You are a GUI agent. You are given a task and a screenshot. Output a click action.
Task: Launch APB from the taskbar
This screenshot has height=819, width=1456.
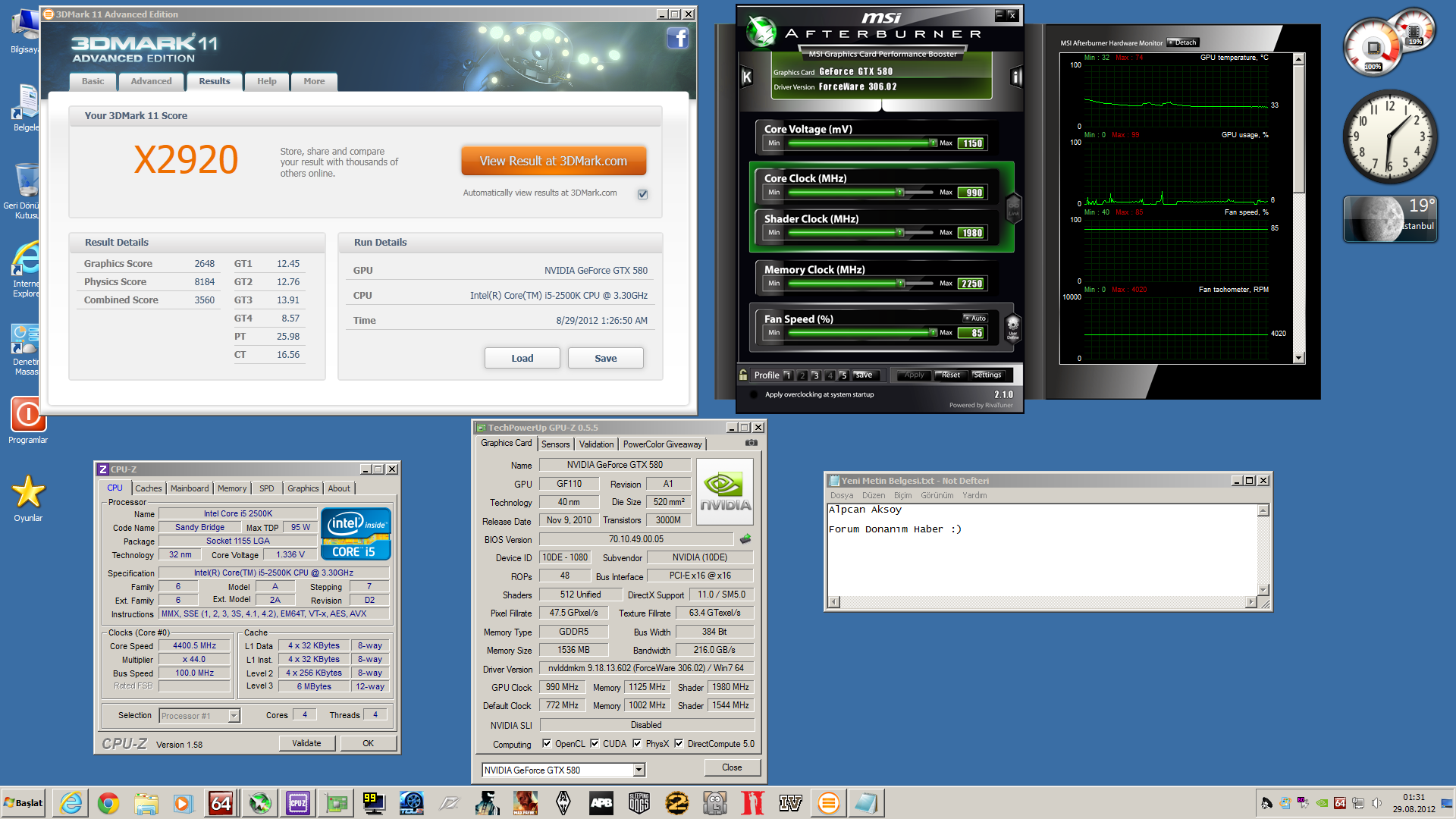click(x=601, y=803)
